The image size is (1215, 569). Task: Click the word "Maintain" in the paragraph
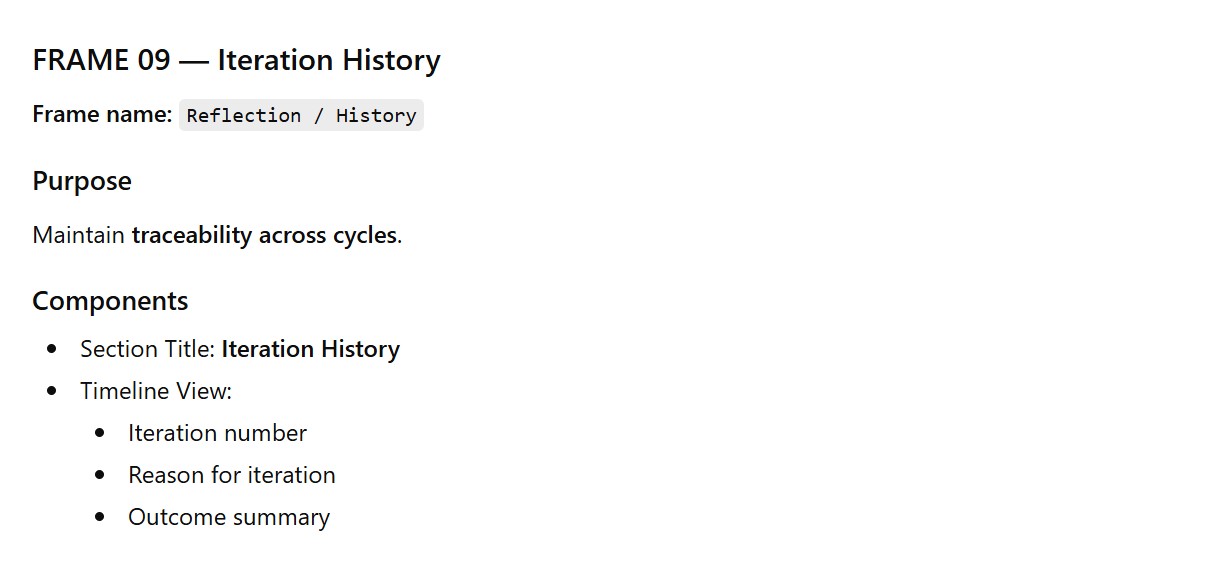tap(78, 236)
